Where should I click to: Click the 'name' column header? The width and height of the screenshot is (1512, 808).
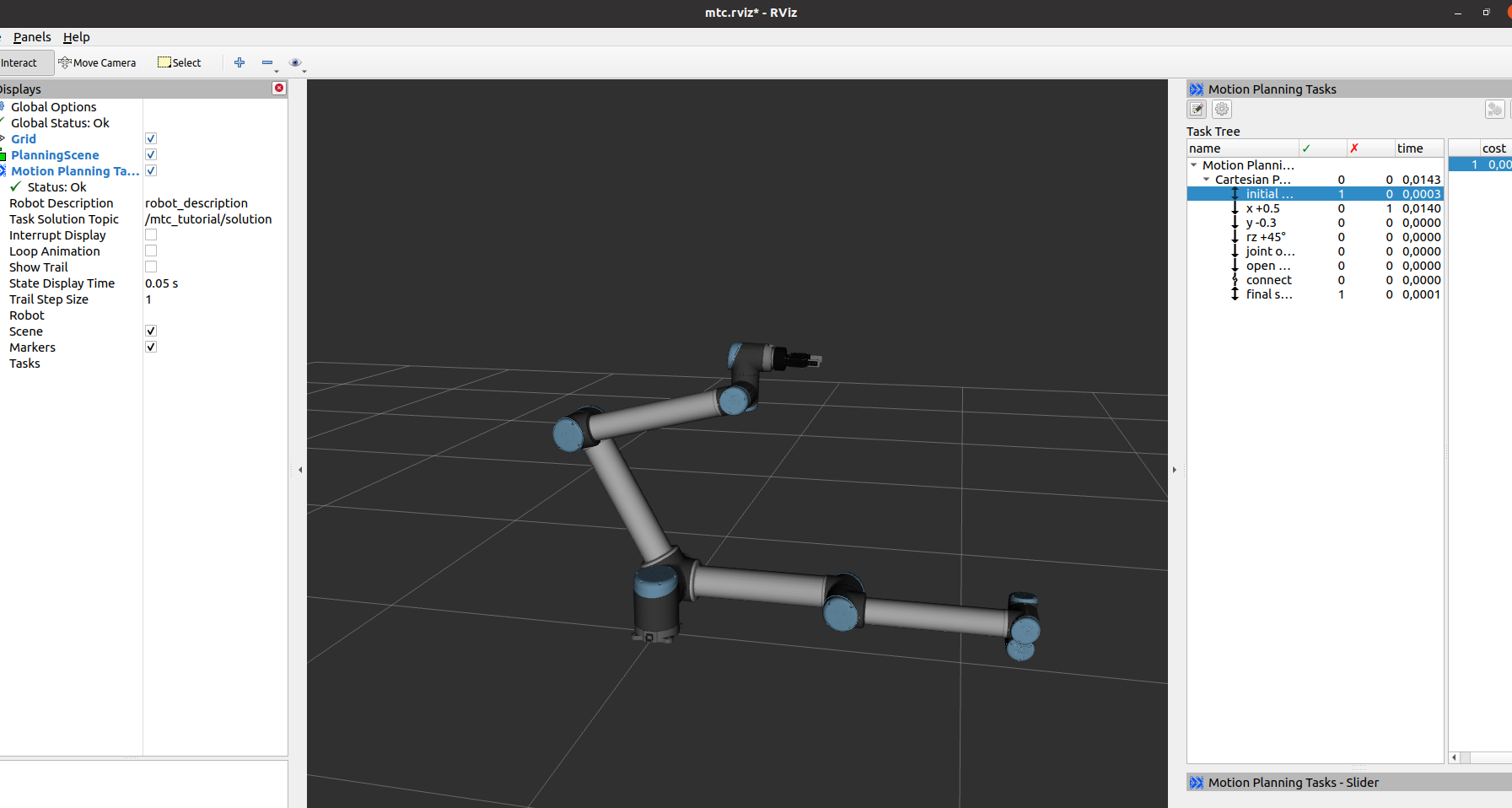[1243, 148]
